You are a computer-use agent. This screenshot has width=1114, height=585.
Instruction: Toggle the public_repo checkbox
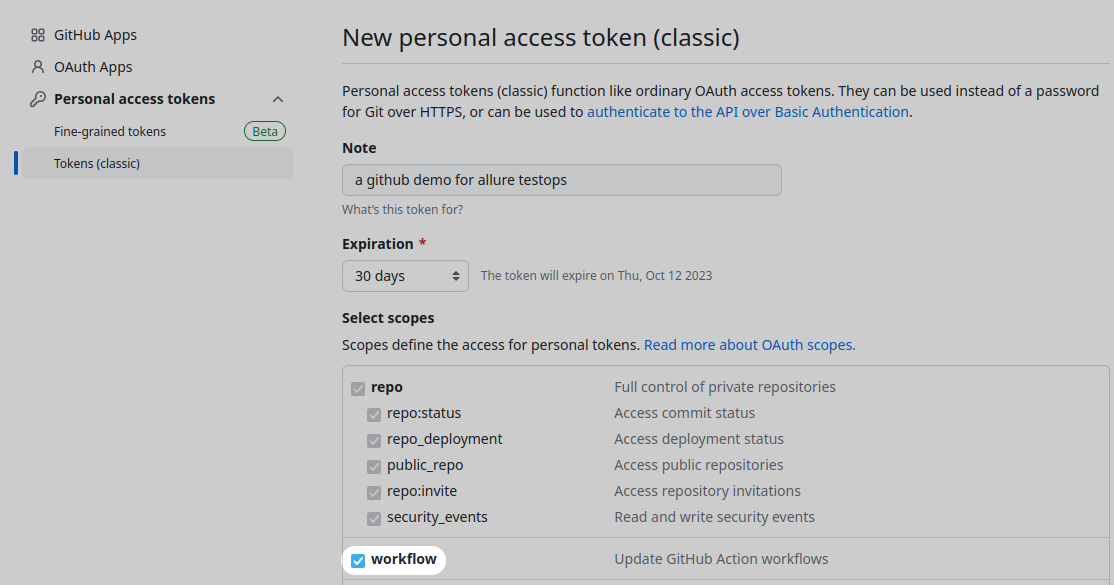(x=374, y=466)
